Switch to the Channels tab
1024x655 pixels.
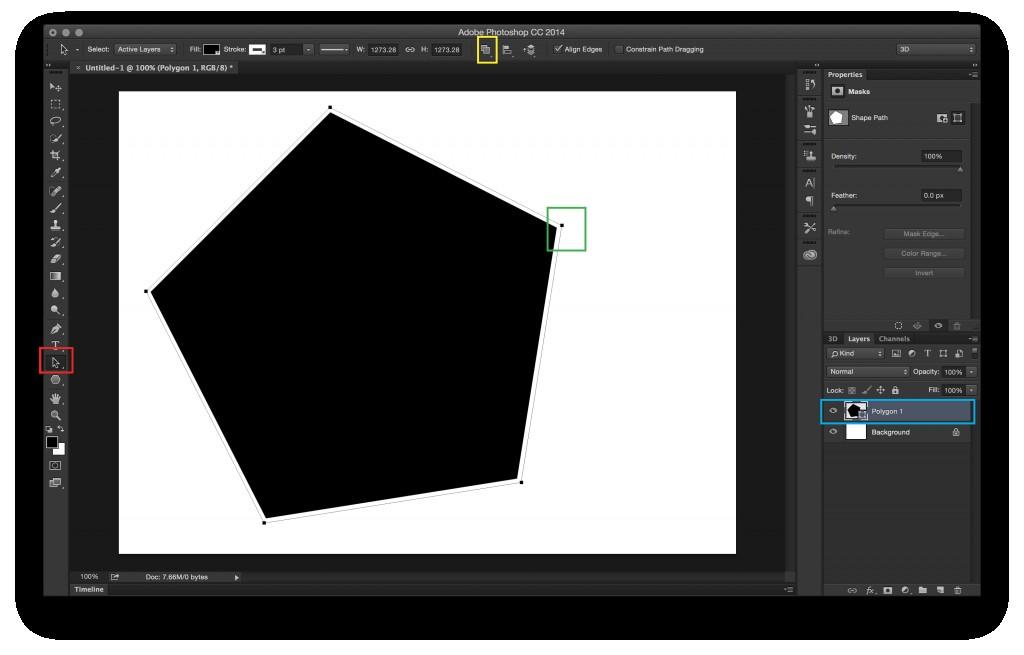[894, 339]
